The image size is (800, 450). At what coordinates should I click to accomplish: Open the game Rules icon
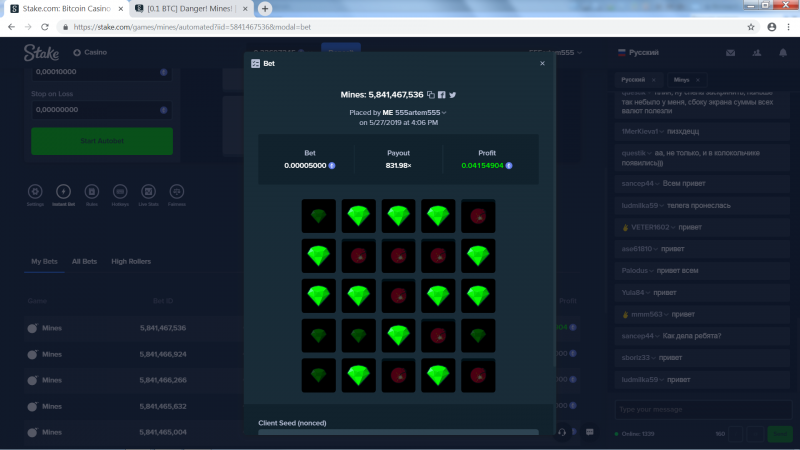coord(92,192)
